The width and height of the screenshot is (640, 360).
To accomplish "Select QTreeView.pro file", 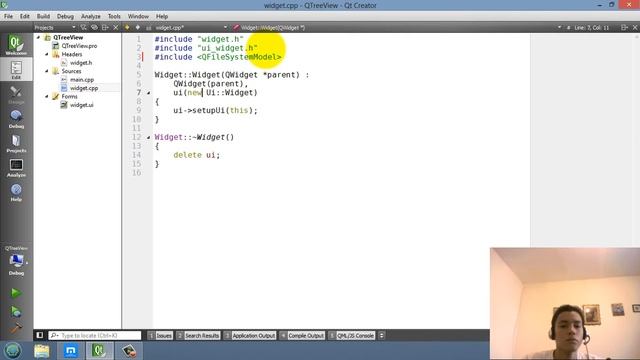I will [79, 46].
